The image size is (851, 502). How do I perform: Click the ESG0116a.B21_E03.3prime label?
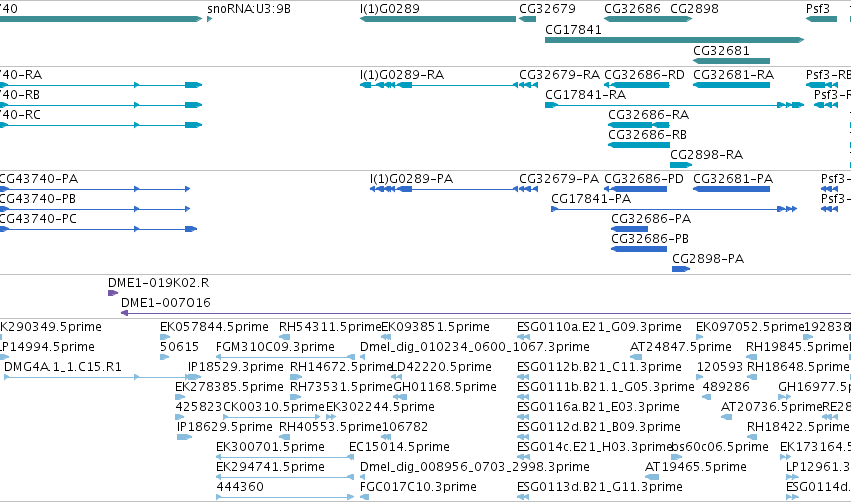pos(598,407)
